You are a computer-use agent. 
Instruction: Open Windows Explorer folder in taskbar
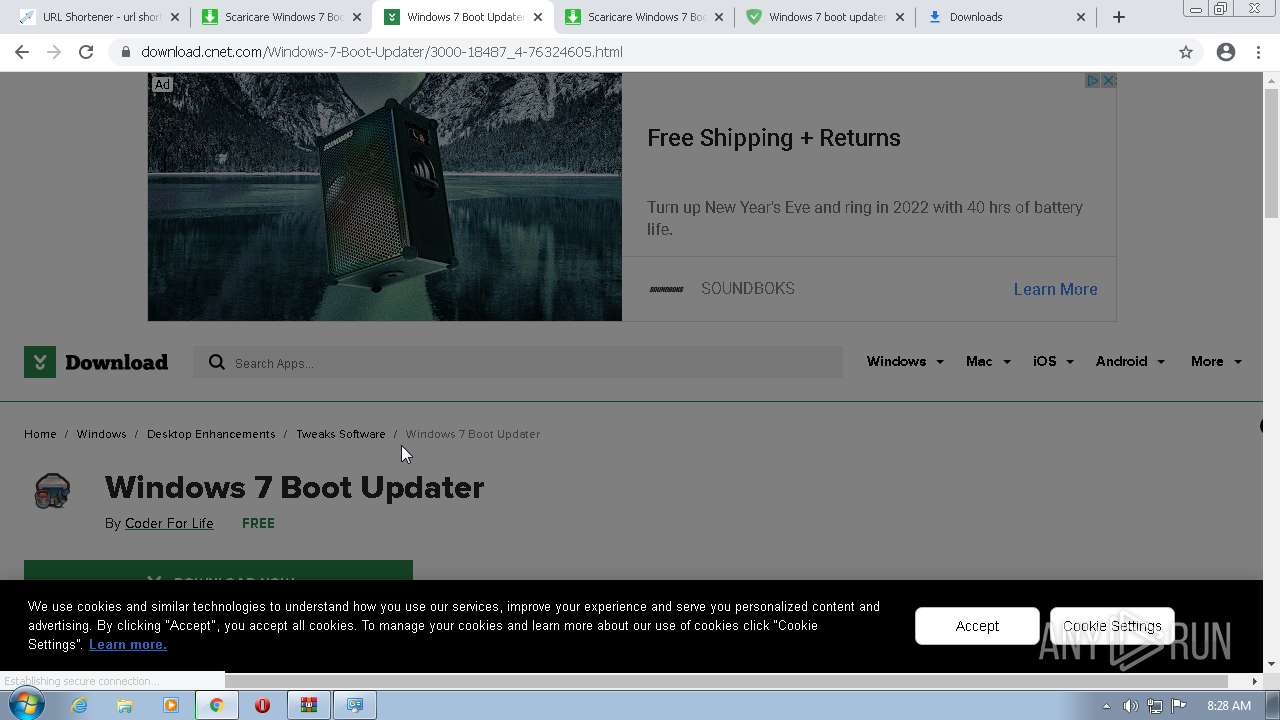pyautogui.click(x=125, y=705)
